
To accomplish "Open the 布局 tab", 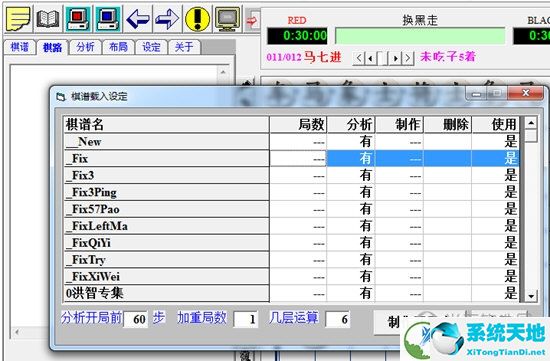I will [118, 47].
